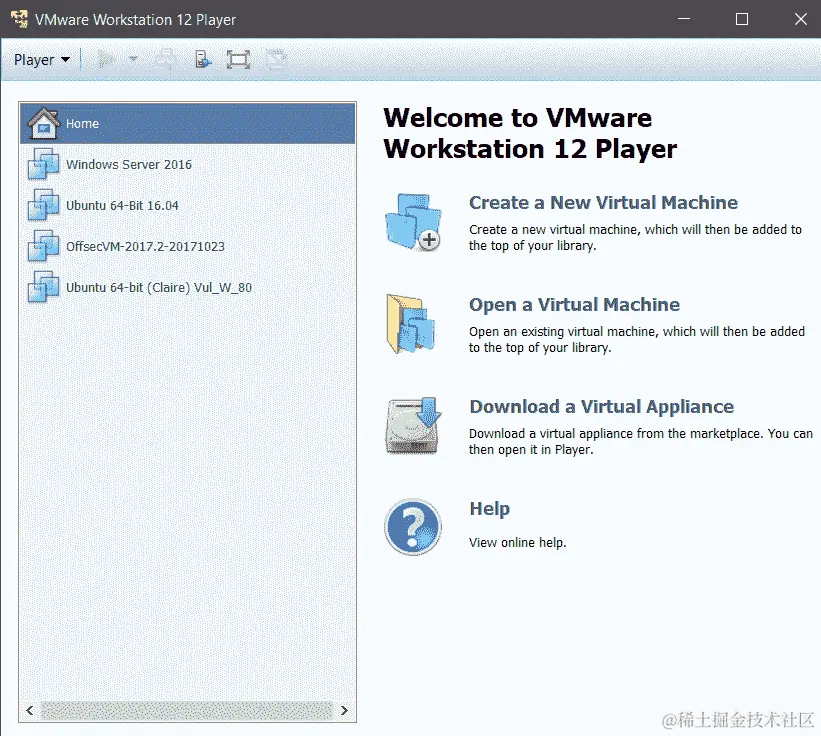This screenshot has height=736, width=821.
Task: Open the Create a New Virtual Machine link
Action: tap(603, 203)
